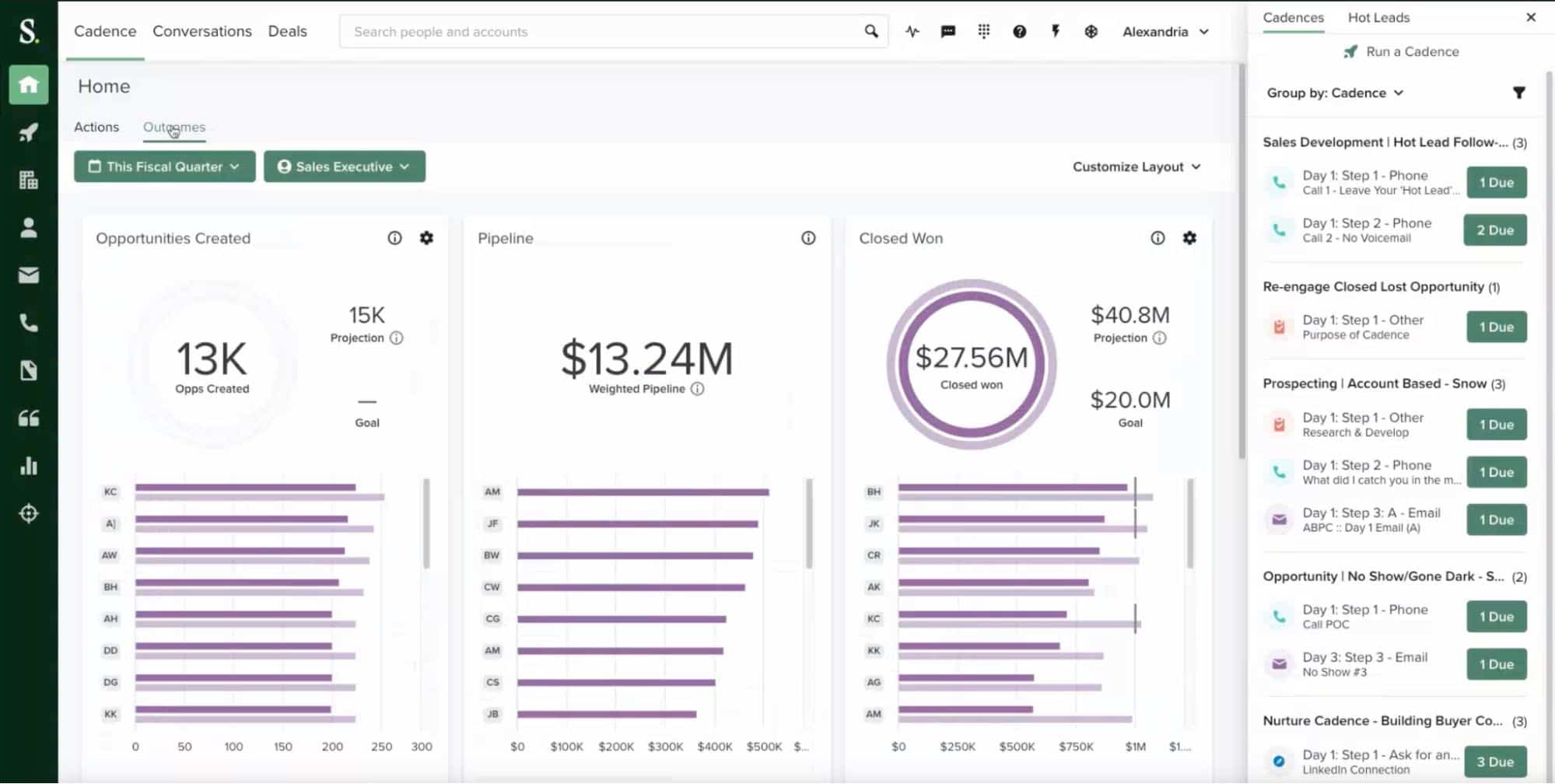This screenshot has height=784, width=1555.
Task: Open the Accounts building icon in sidebar
Action: point(29,180)
